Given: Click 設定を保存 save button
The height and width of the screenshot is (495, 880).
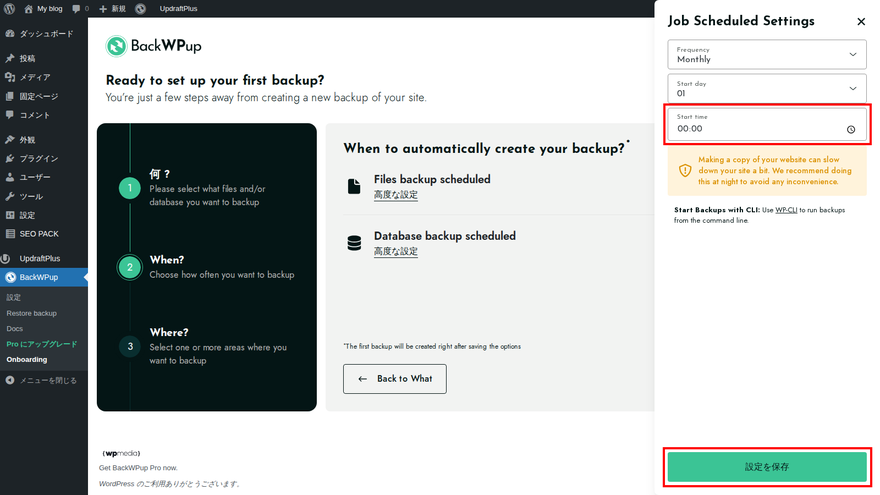Looking at the screenshot, I should tap(767, 467).
